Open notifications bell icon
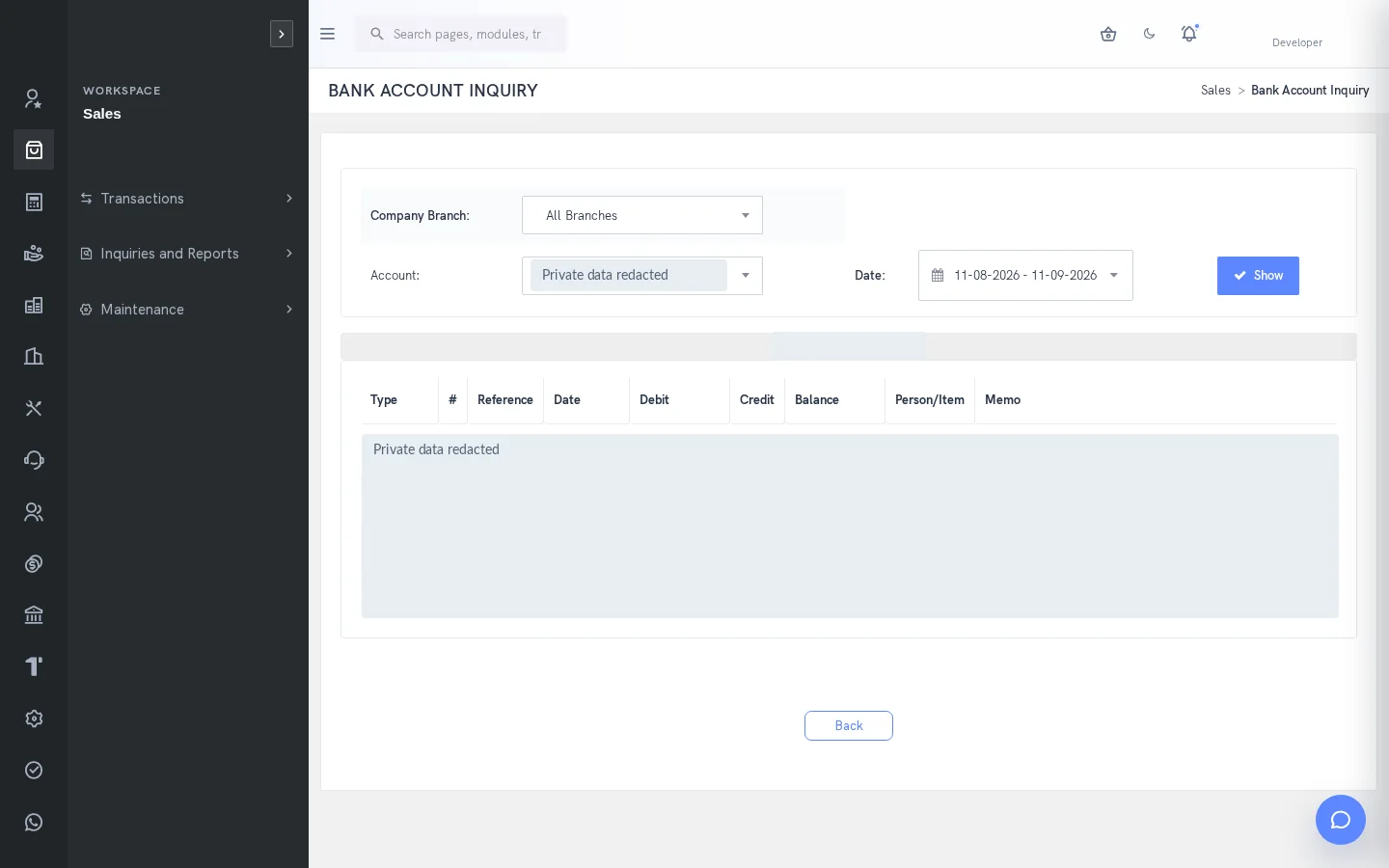This screenshot has height=868, width=1389. 1189,34
